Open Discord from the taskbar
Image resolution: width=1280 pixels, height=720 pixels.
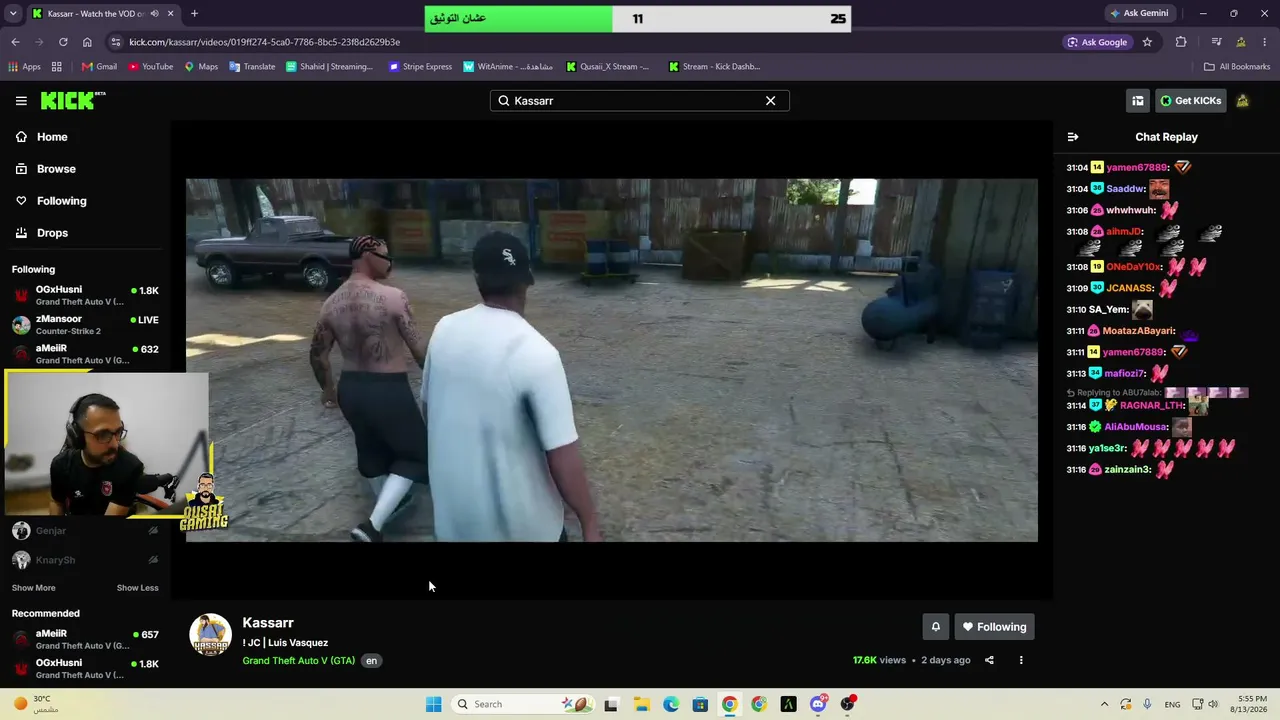point(818,704)
